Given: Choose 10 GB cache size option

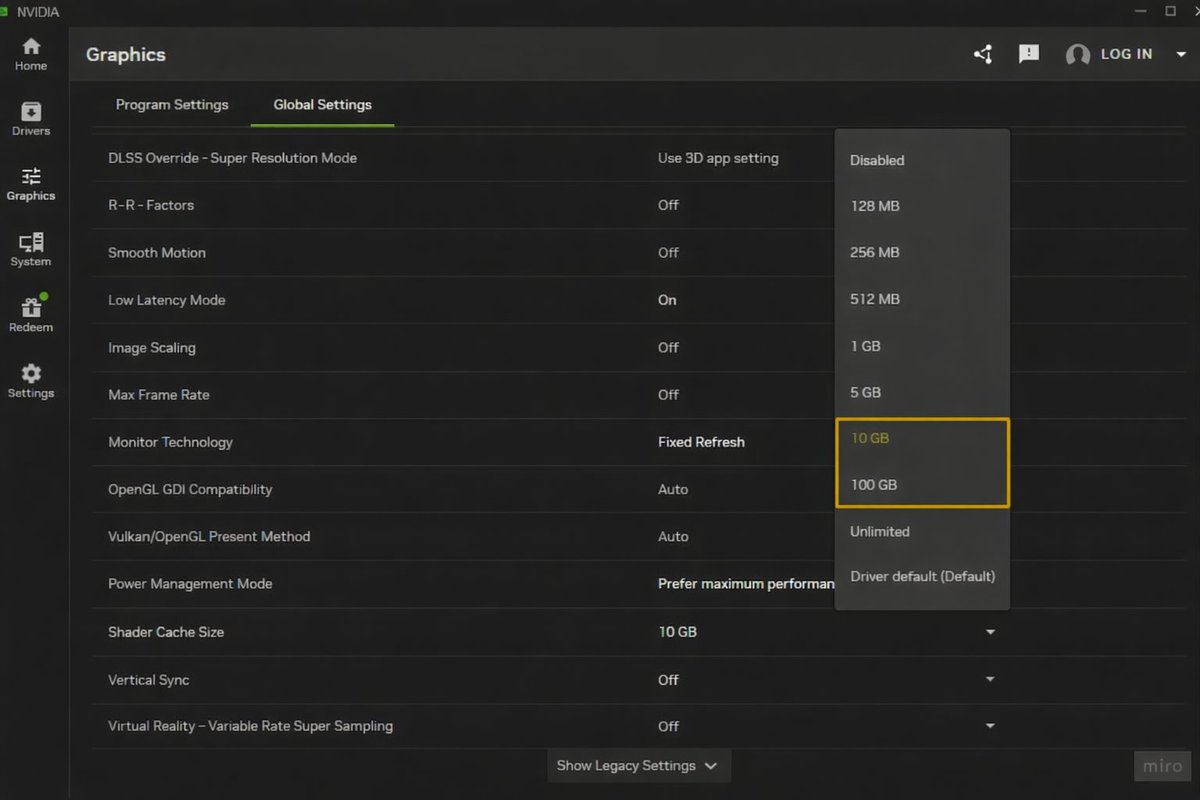Looking at the screenshot, I should click(922, 438).
